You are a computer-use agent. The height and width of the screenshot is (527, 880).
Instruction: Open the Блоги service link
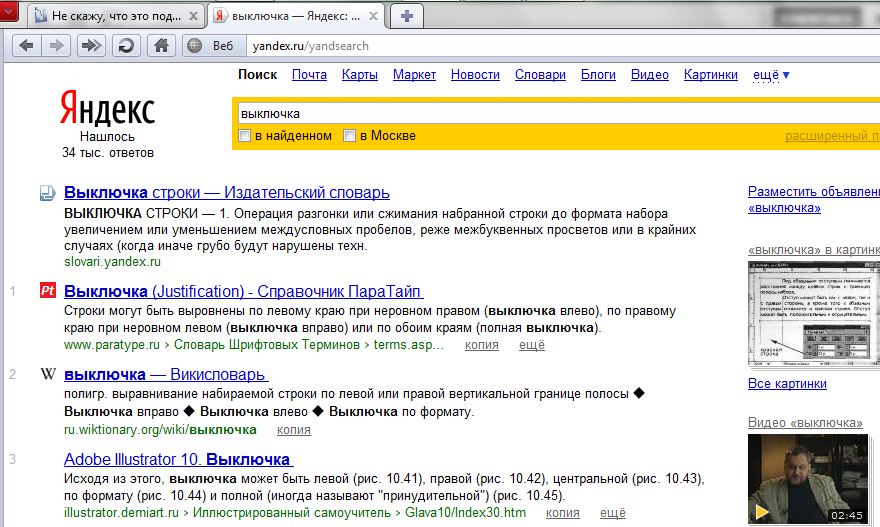598,75
